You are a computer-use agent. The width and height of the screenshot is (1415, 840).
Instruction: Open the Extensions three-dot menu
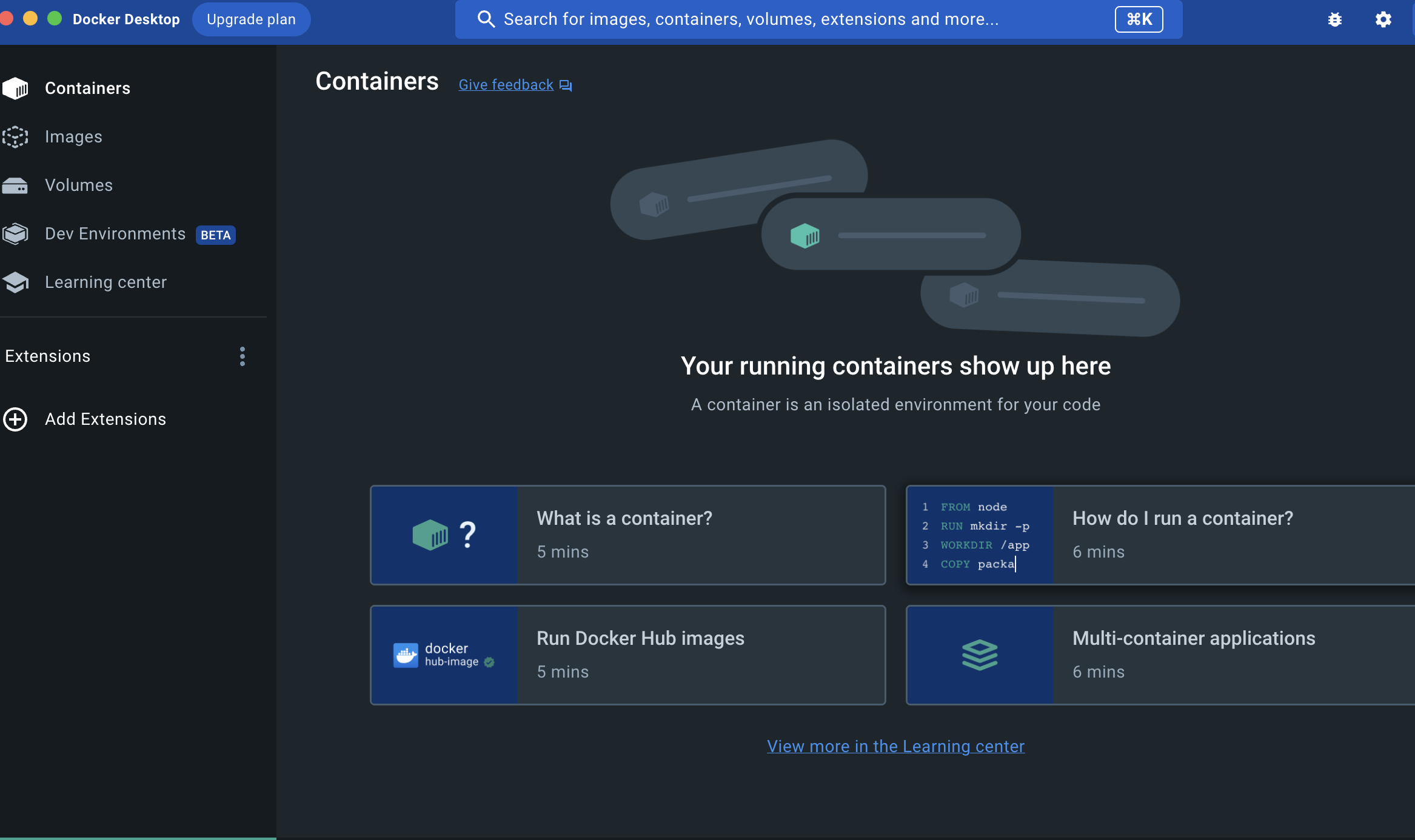243,356
